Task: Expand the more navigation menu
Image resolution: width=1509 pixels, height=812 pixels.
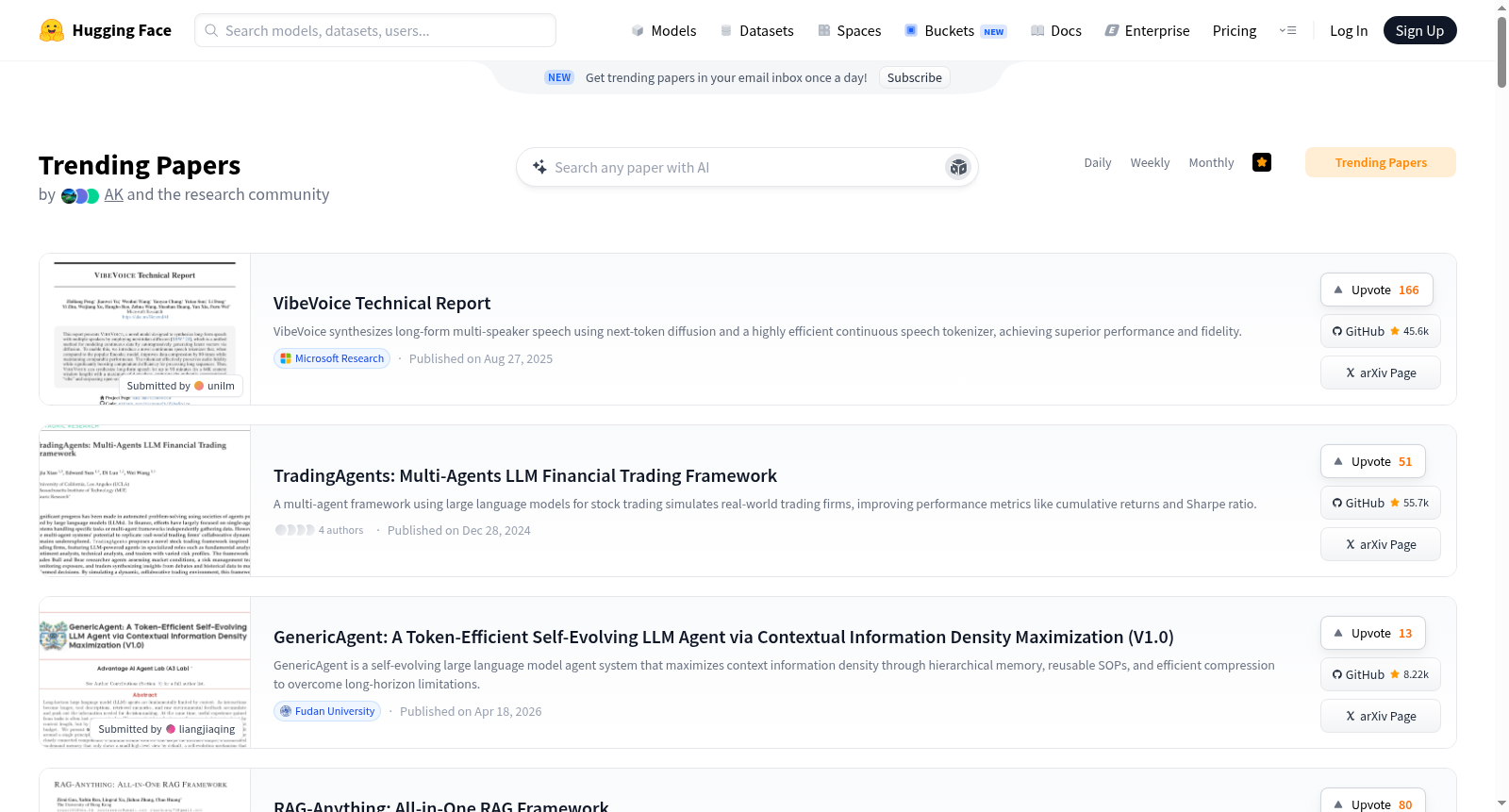Action: [x=1287, y=30]
